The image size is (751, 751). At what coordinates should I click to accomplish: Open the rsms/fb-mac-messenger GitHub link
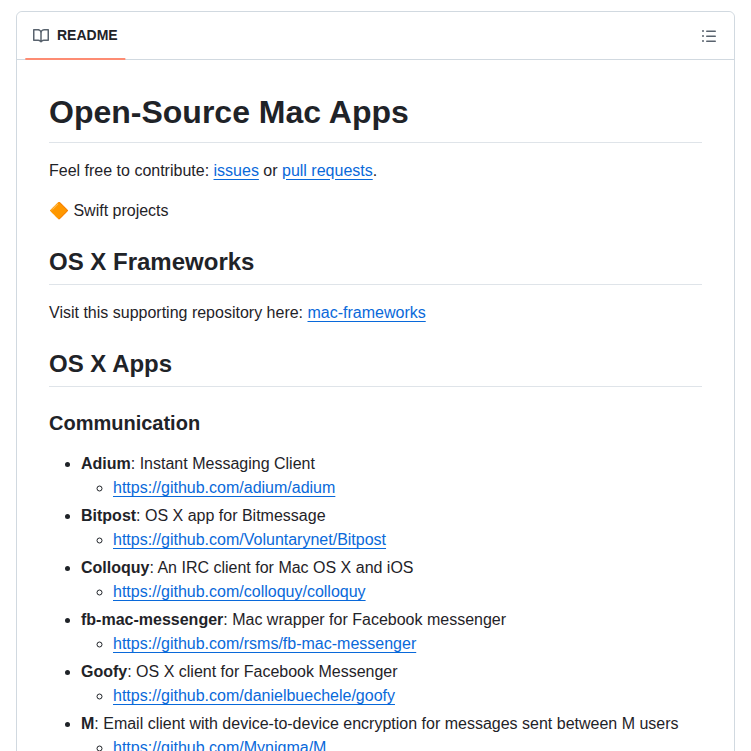[265, 643]
